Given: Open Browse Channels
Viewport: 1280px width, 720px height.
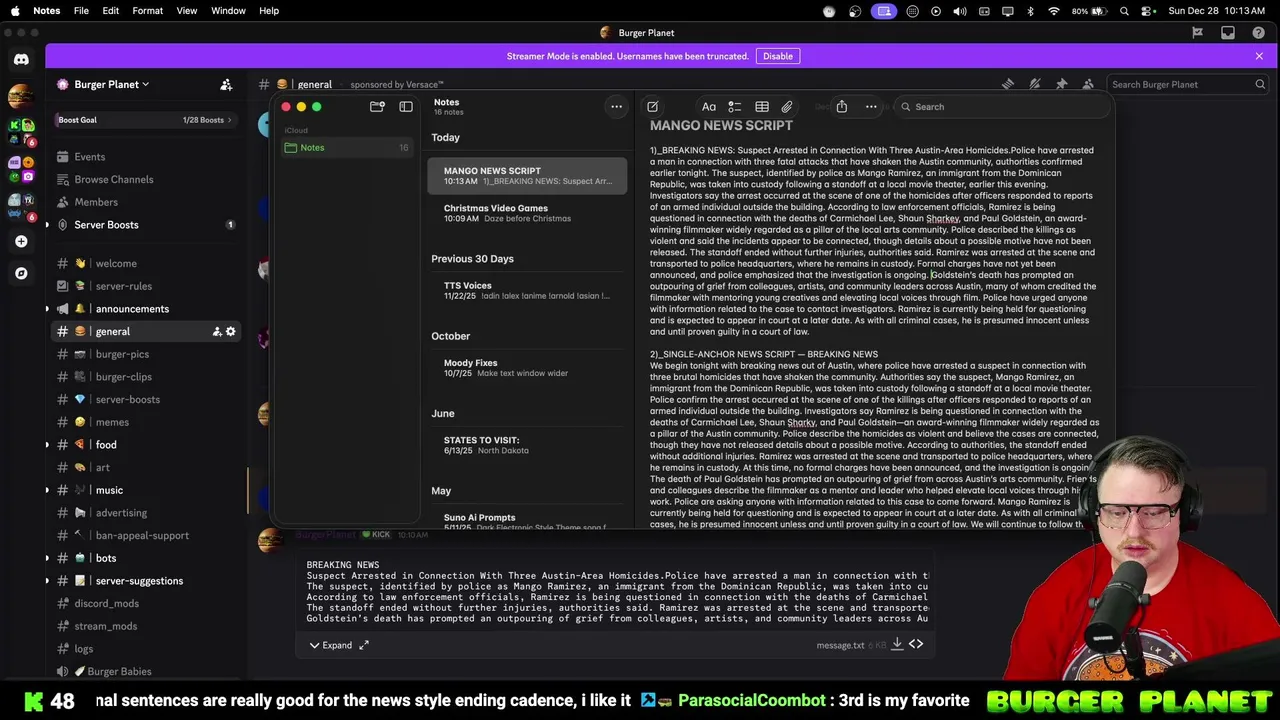Looking at the screenshot, I should [x=145, y=180].
